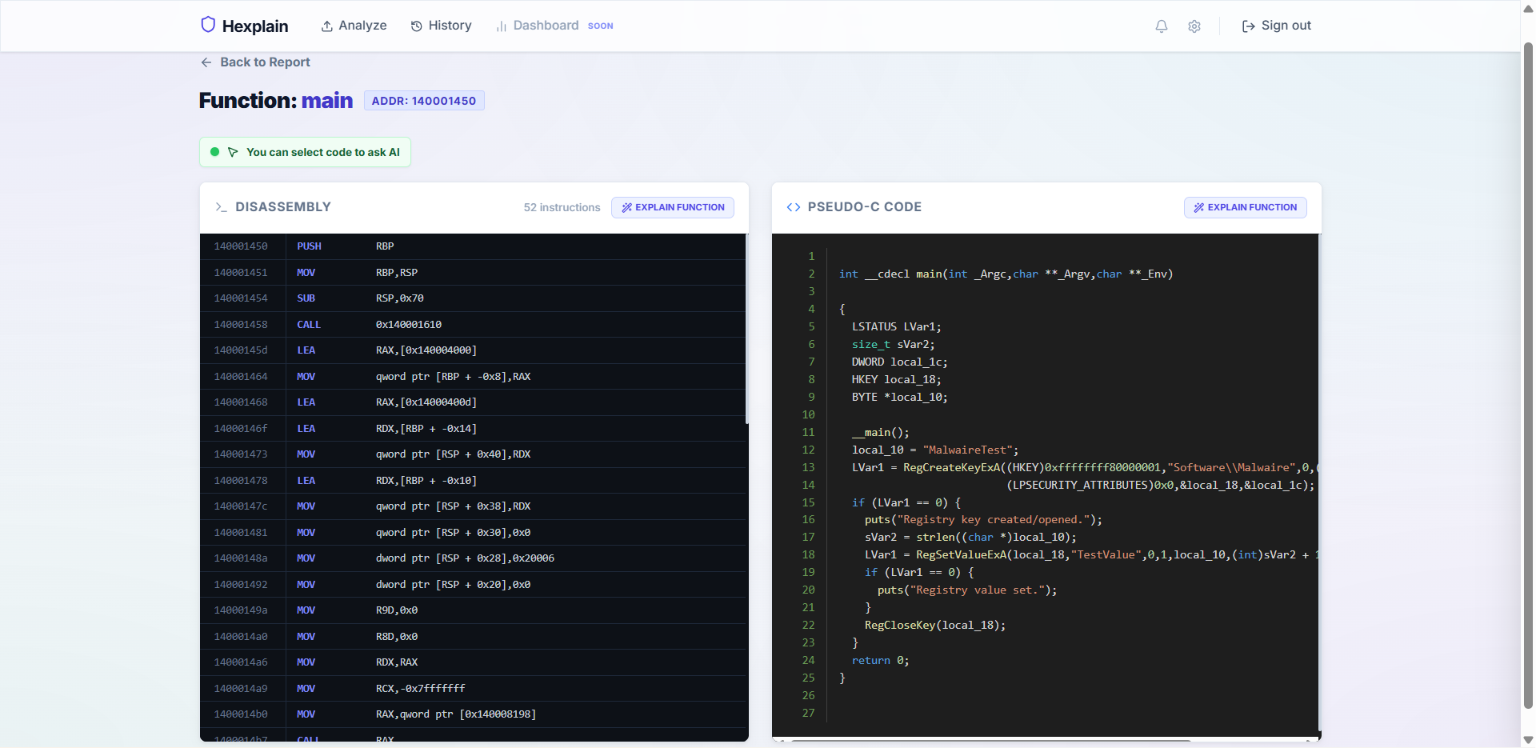Select CALL 0x140001610 instruction
This screenshot has width=1536, height=748.
pos(473,324)
